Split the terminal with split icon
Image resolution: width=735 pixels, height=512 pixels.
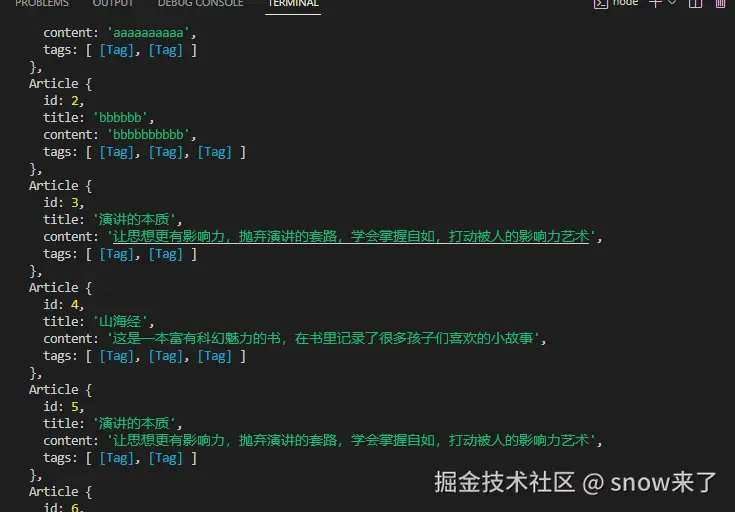pos(695,4)
